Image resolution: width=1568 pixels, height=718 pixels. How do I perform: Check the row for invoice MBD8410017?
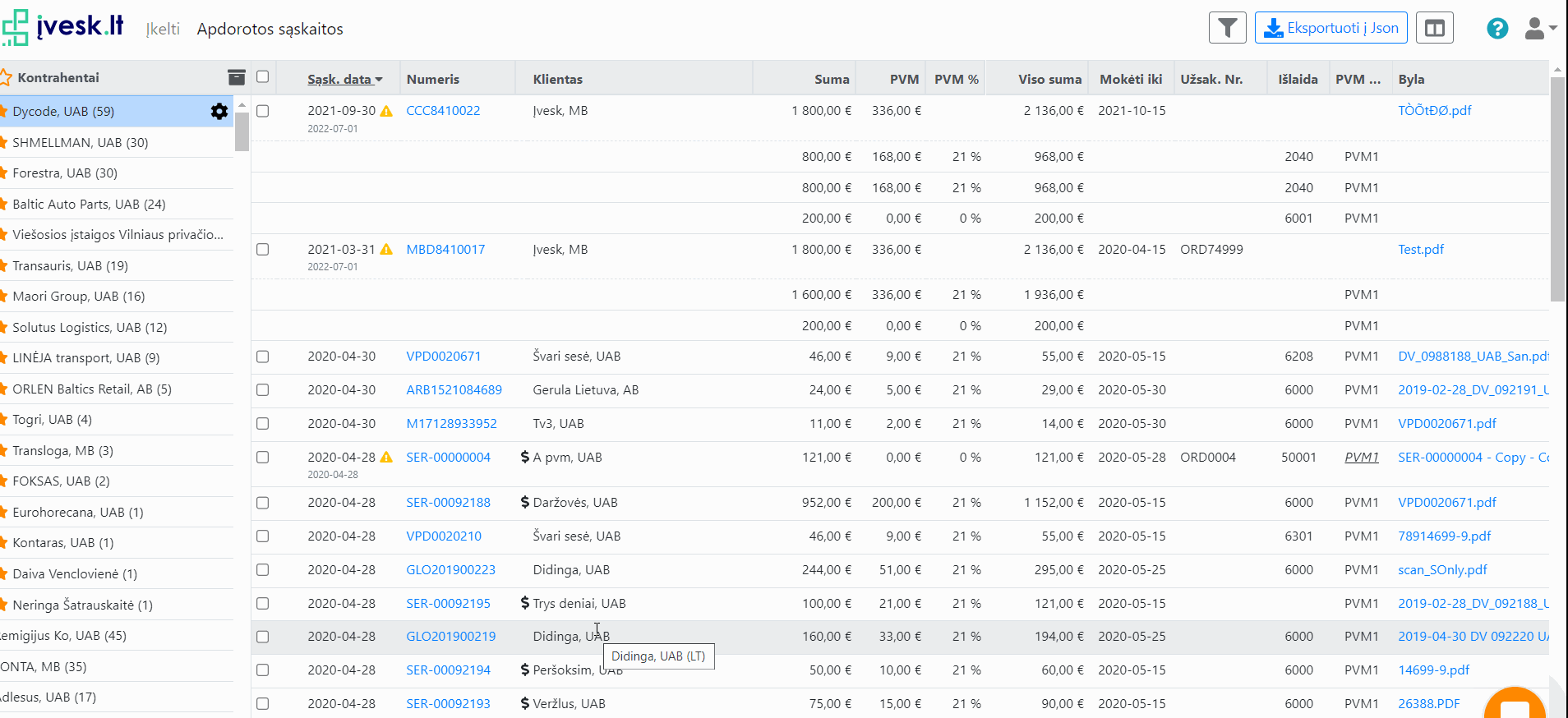click(263, 249)
